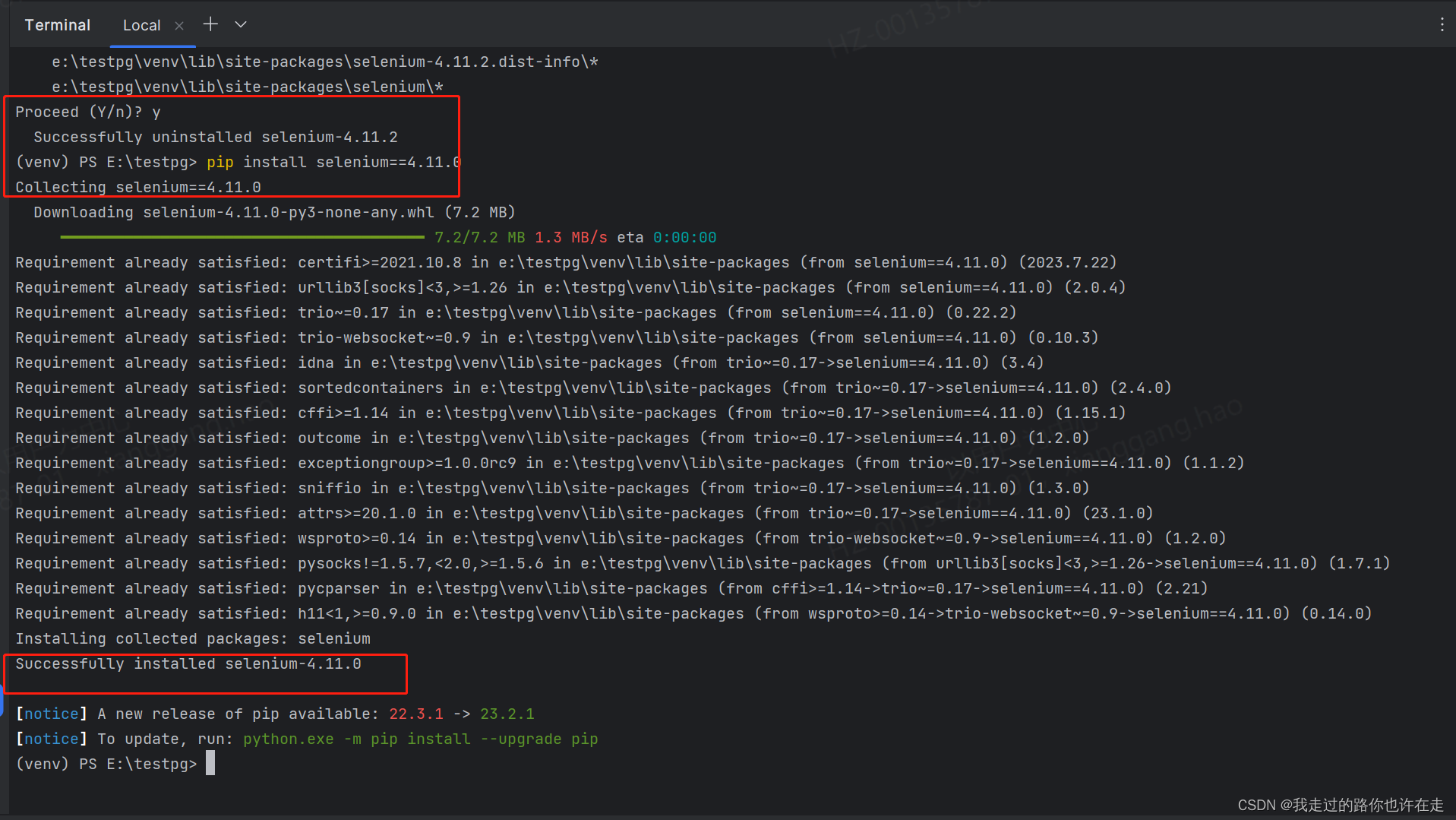Click the 'site-packages\selenium\*' path line
The width and height of the screenshot is (1456, 820).
click(x=248, y=87)
